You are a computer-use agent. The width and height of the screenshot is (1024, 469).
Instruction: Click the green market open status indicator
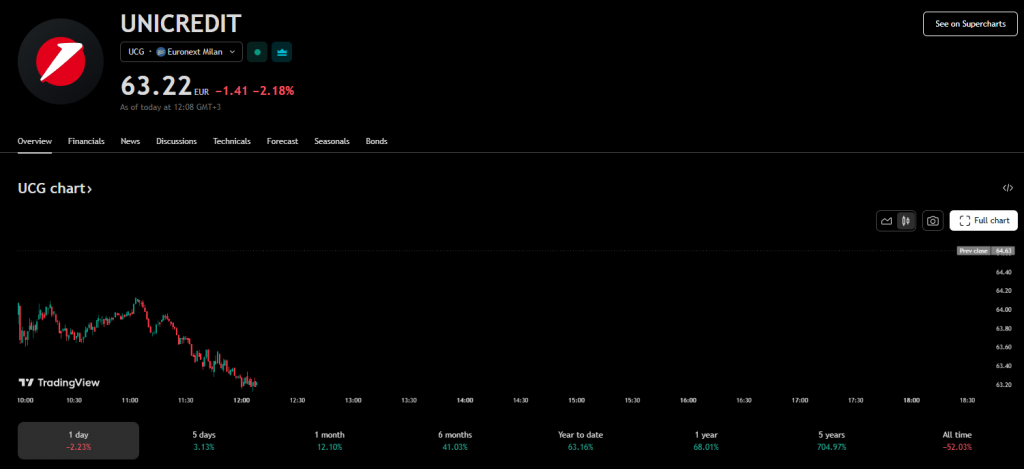tap(257, 52)
